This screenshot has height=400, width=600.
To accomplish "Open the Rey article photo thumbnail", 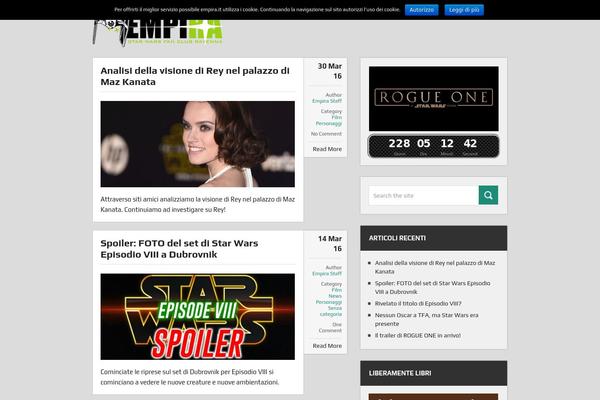I will [x=197, y=144].
